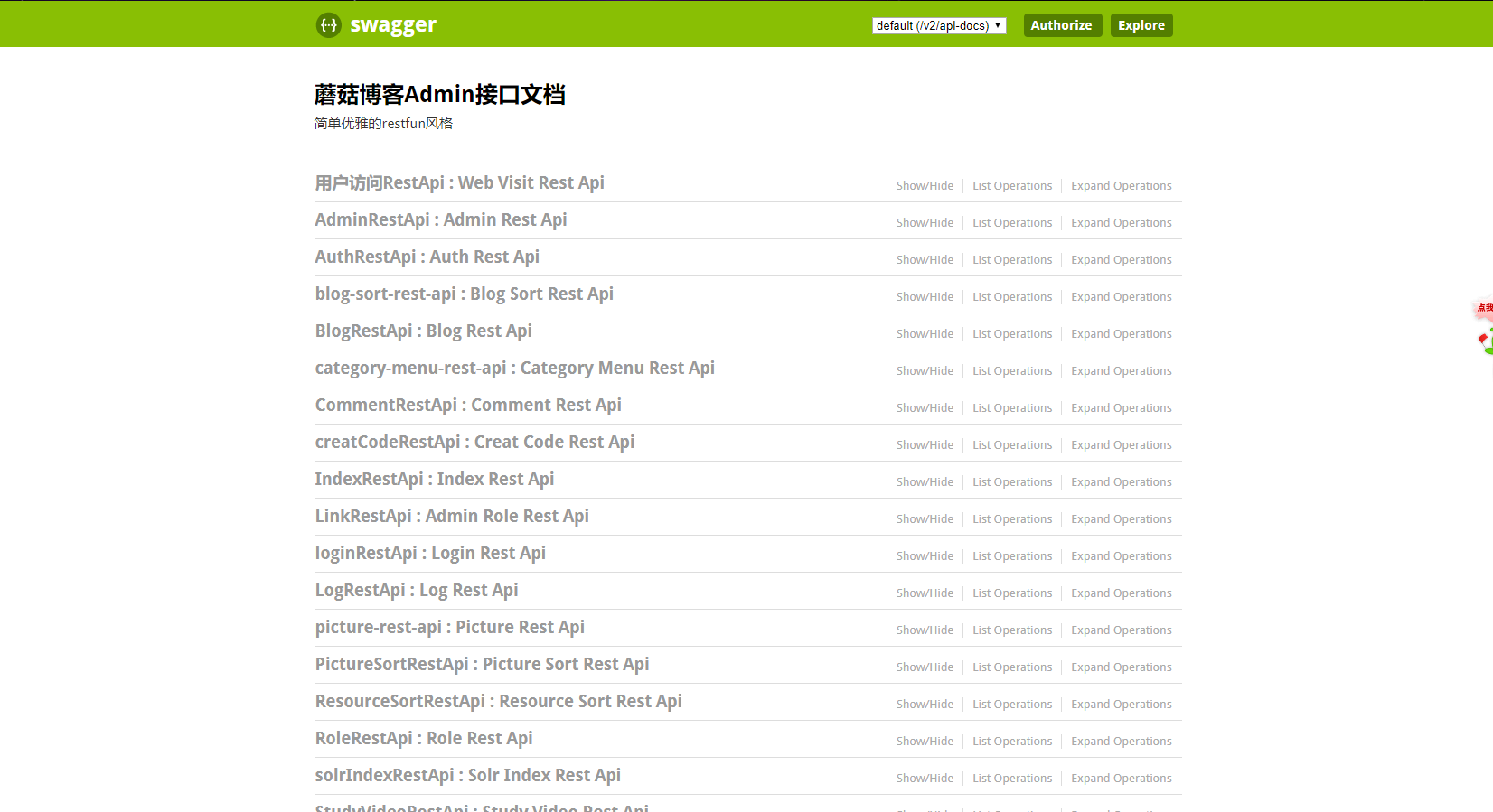1493x812 pixels.
Task: Expand the Web Visit Rest Api section
Action: coord(459,183)
